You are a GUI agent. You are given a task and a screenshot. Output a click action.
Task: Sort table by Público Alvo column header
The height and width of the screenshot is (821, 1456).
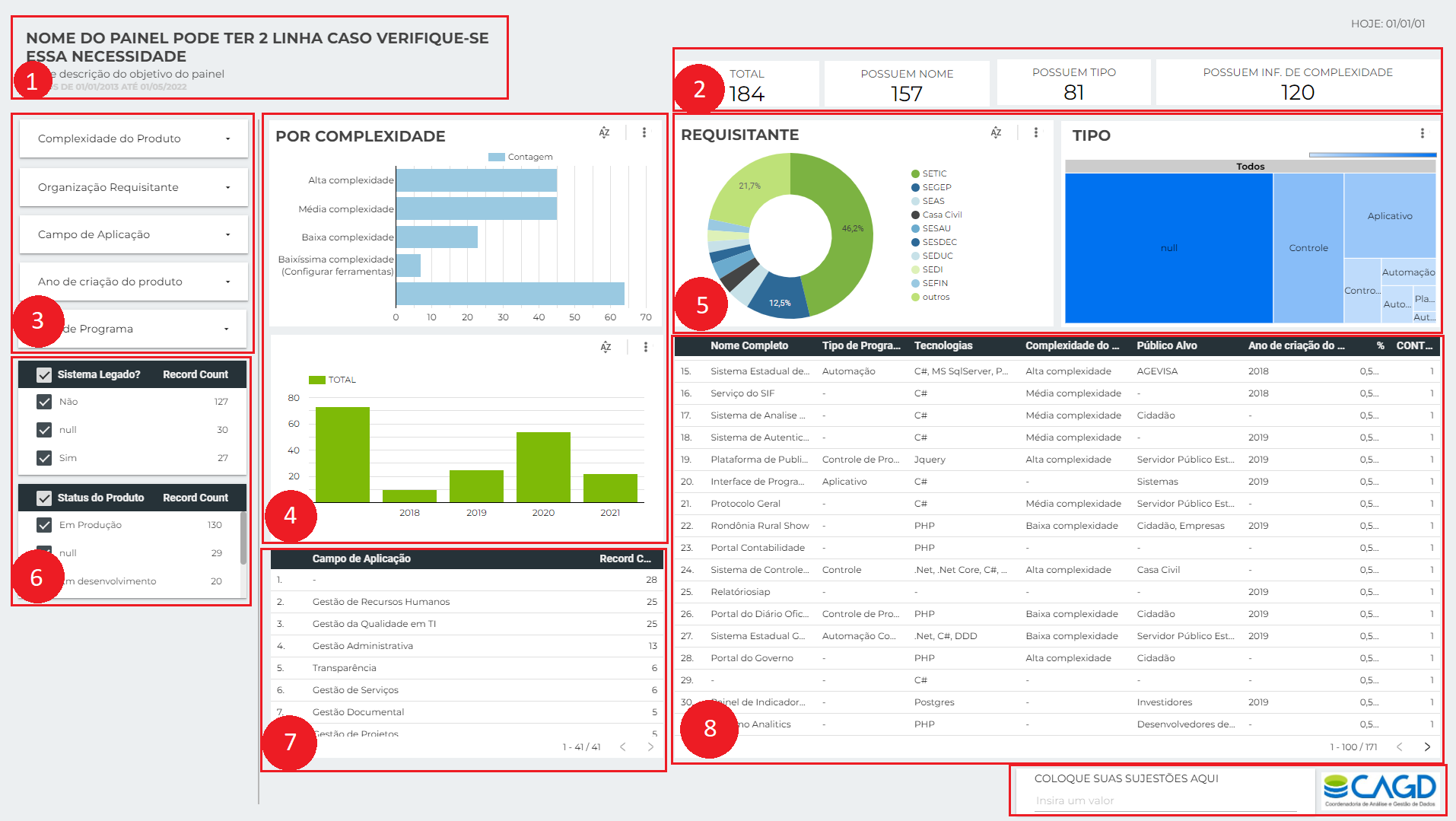pos(1167,345)
